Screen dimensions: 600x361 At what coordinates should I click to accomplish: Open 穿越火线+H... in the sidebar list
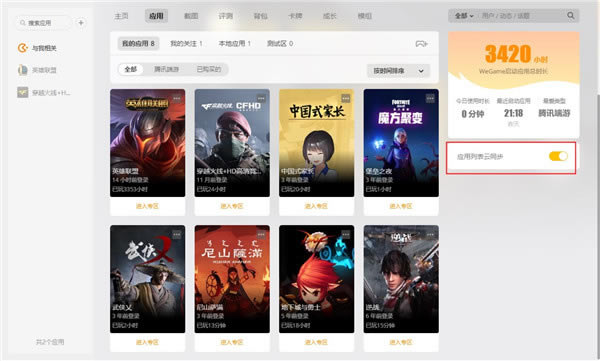[x=51, y=92]
